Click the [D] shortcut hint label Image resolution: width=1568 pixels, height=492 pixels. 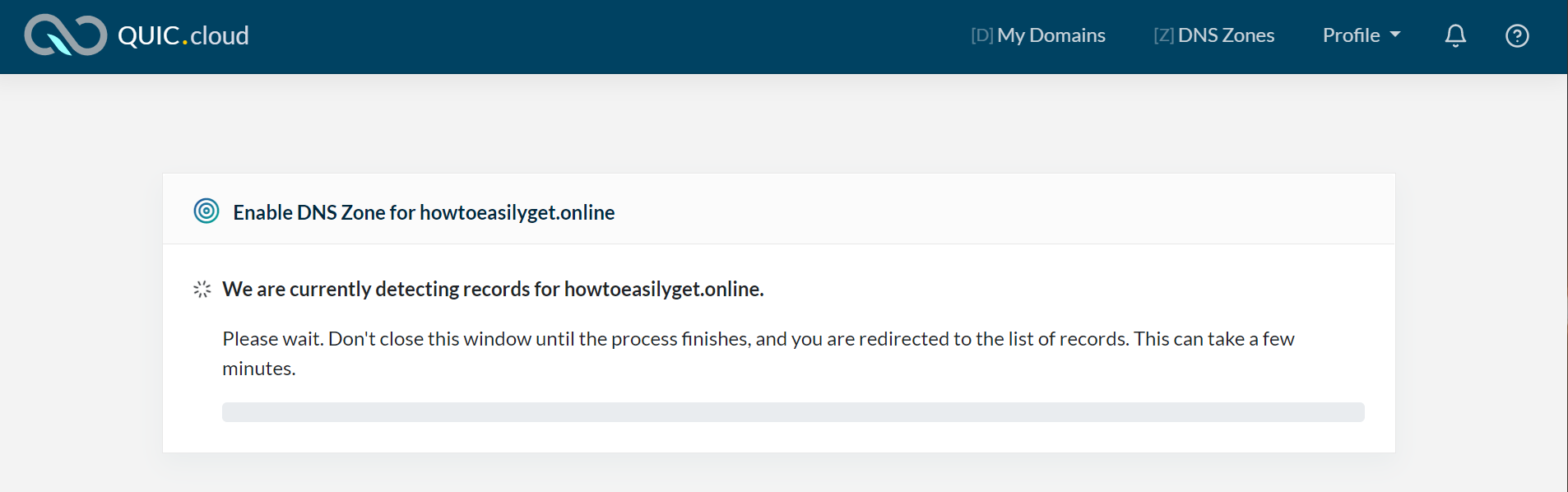coord(981,35)
